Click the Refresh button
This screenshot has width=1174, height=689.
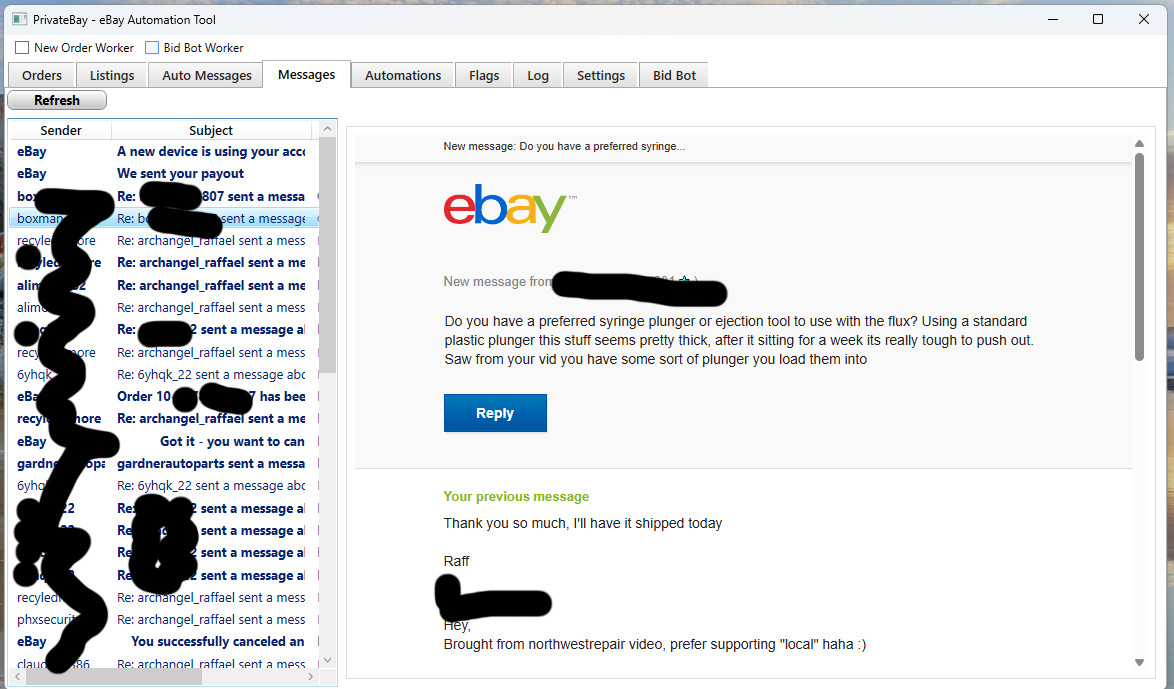click(x=57, y=100)
